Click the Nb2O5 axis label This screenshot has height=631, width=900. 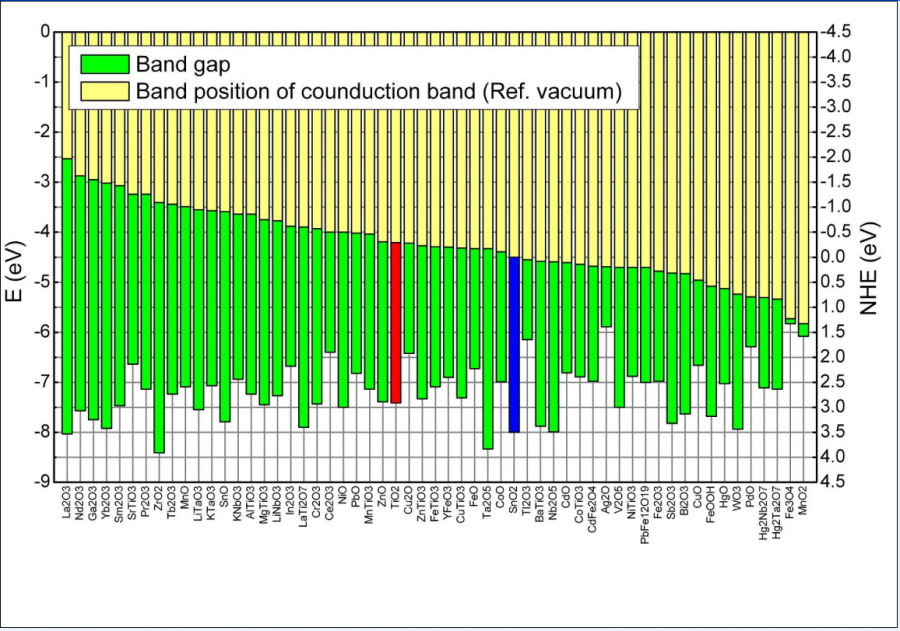tap(554, 503)
